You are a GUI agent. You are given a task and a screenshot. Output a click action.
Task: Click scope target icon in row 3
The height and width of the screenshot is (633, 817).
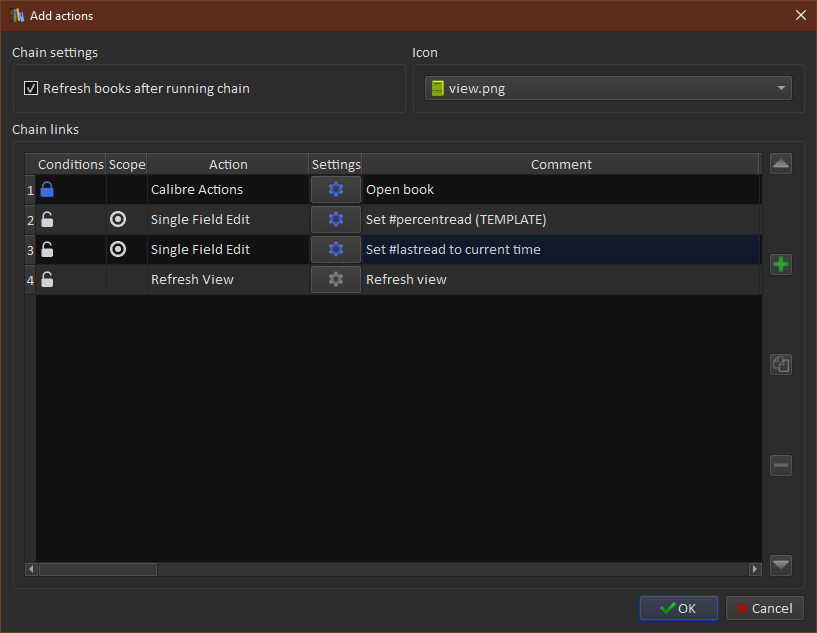coord(118,250)
